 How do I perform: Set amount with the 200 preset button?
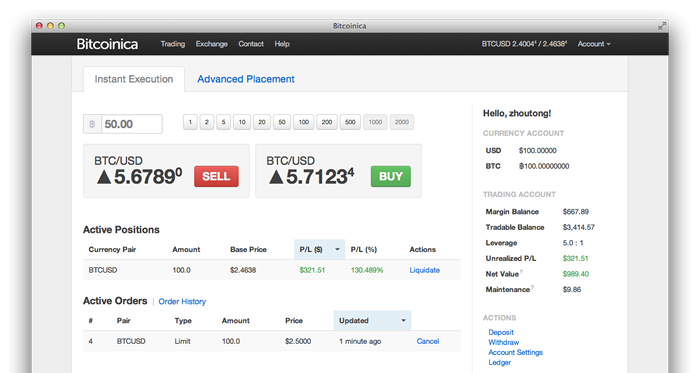327,122
